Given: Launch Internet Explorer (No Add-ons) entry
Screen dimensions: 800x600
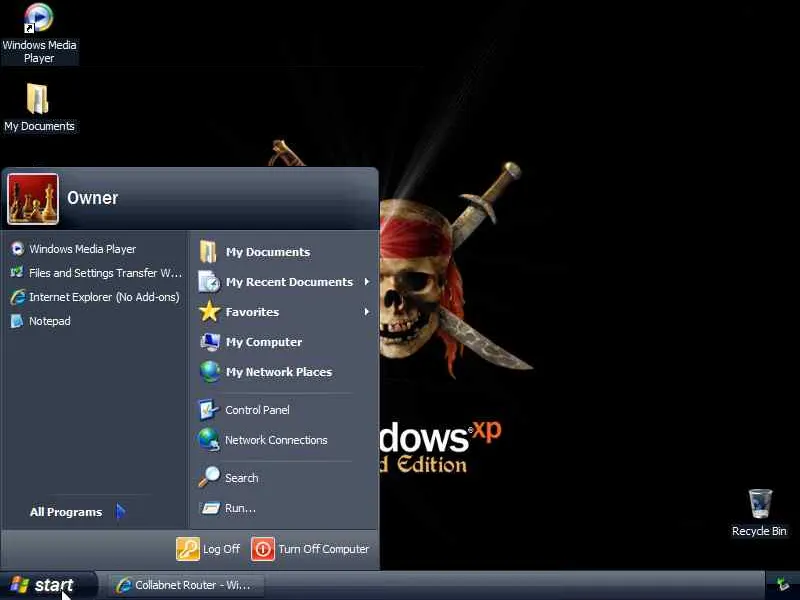Looking at the screenshot, I should coord(104,297).
